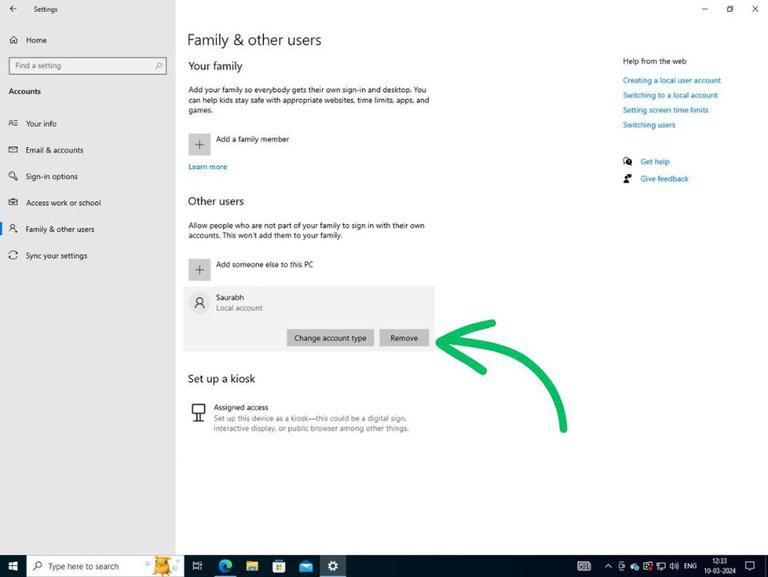Open the Learn more link
The width and height of the screenshot is (768, 577).
(x=208, y=167)
